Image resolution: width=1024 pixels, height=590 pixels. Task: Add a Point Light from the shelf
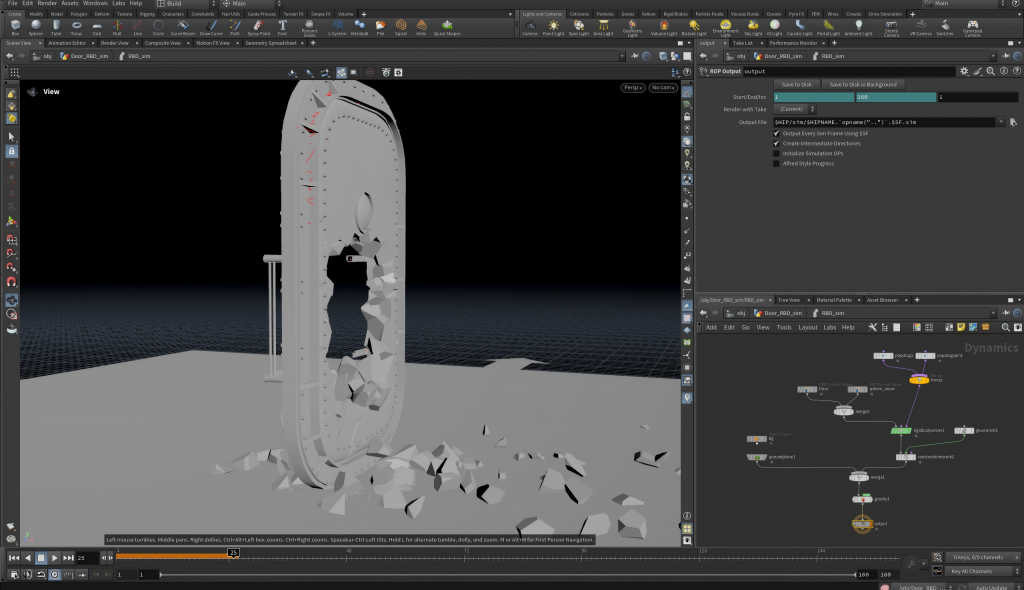[553, 27]
